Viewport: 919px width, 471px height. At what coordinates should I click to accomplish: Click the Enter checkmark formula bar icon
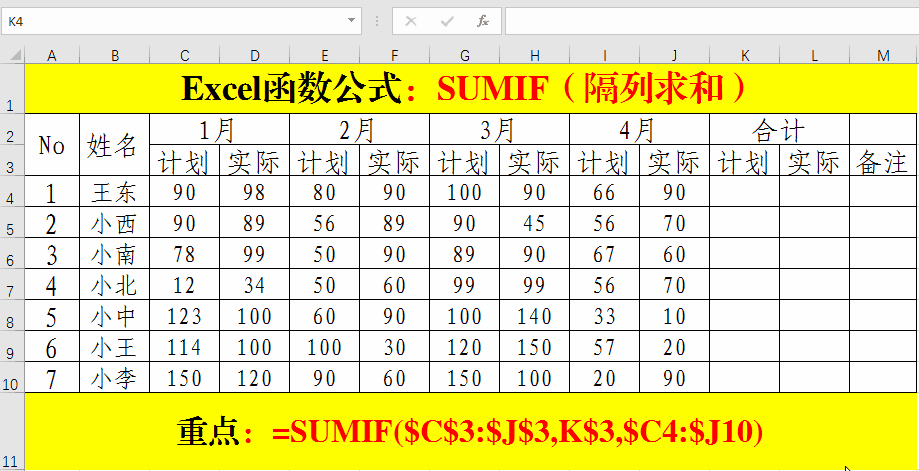click(447, 22)
